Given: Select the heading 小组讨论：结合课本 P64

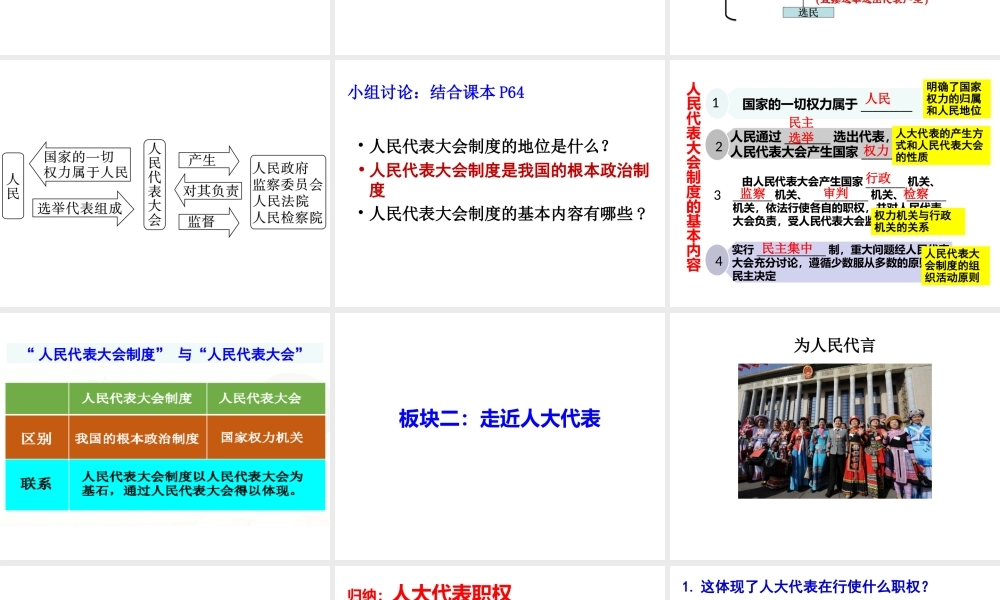Looking at the screenshot, I should tap(436, 92).
